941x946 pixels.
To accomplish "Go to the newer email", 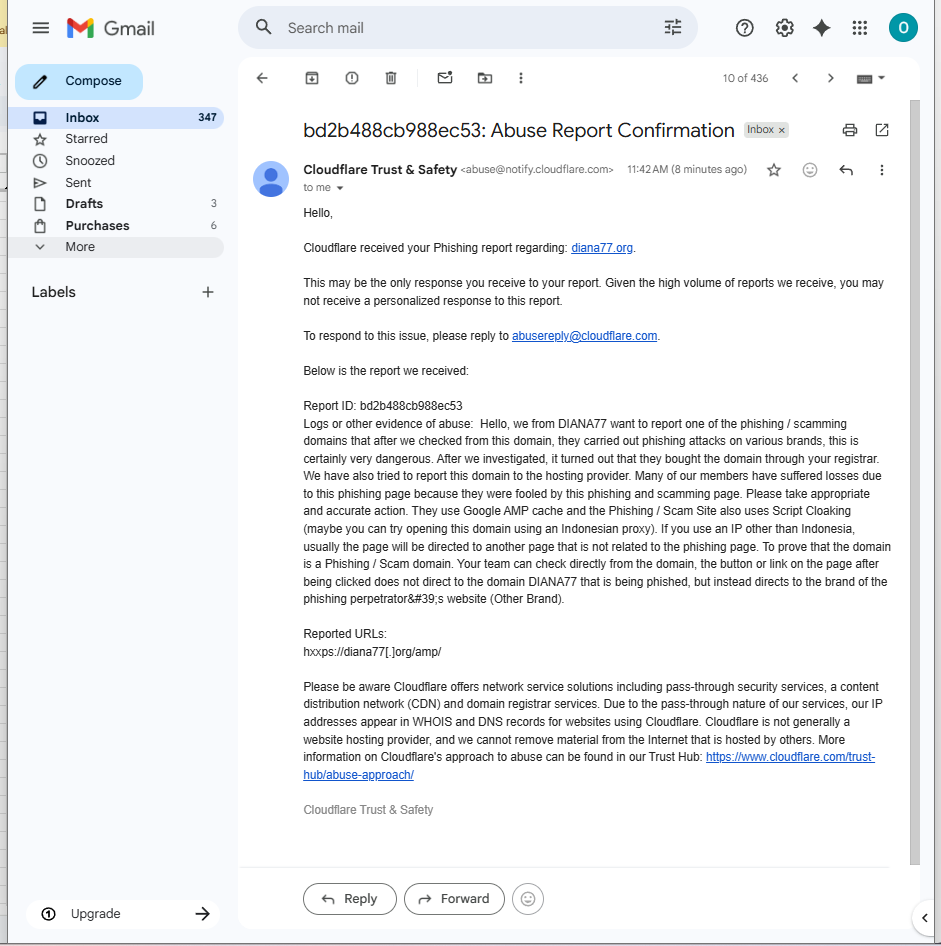I will pyautogui.click(x=795, y=78).
